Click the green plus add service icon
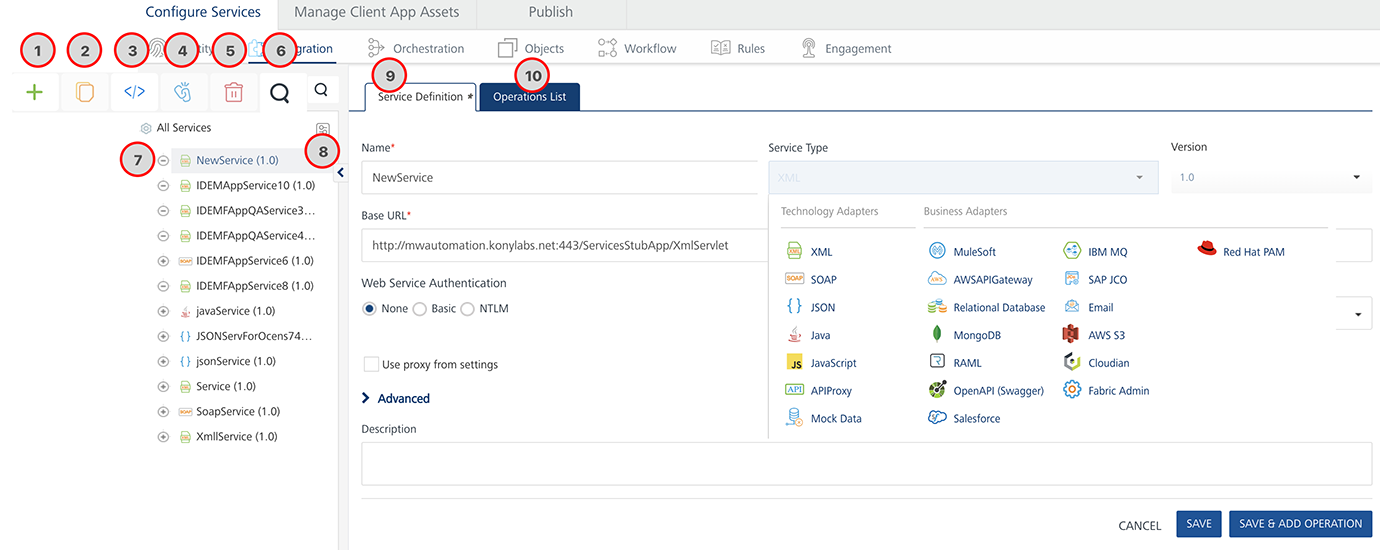The height and width of the screenshot is (550, 1380). [x=35, y=92]
